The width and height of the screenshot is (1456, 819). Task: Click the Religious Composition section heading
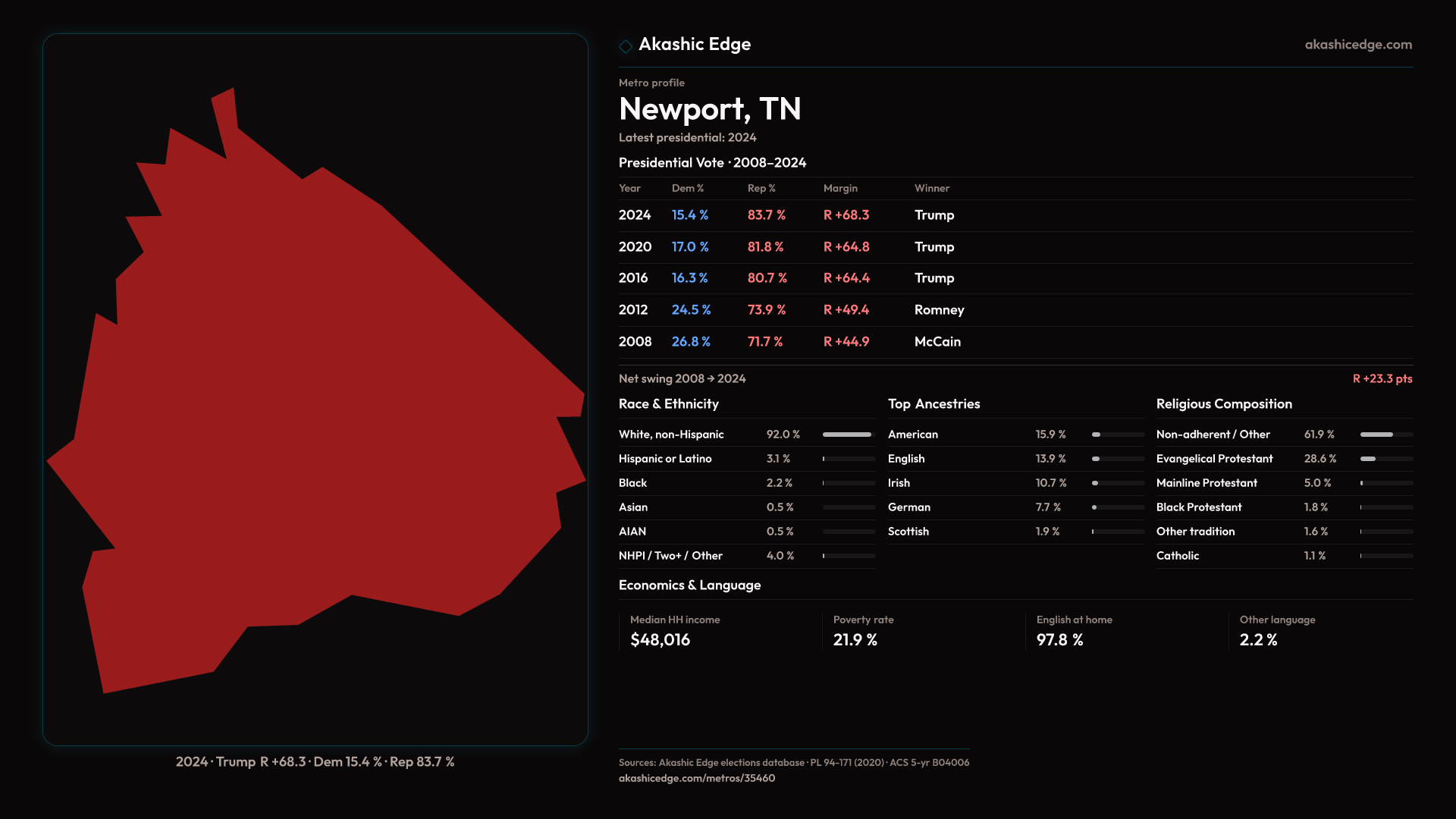pyautogui.click(x=1223, y=404)
